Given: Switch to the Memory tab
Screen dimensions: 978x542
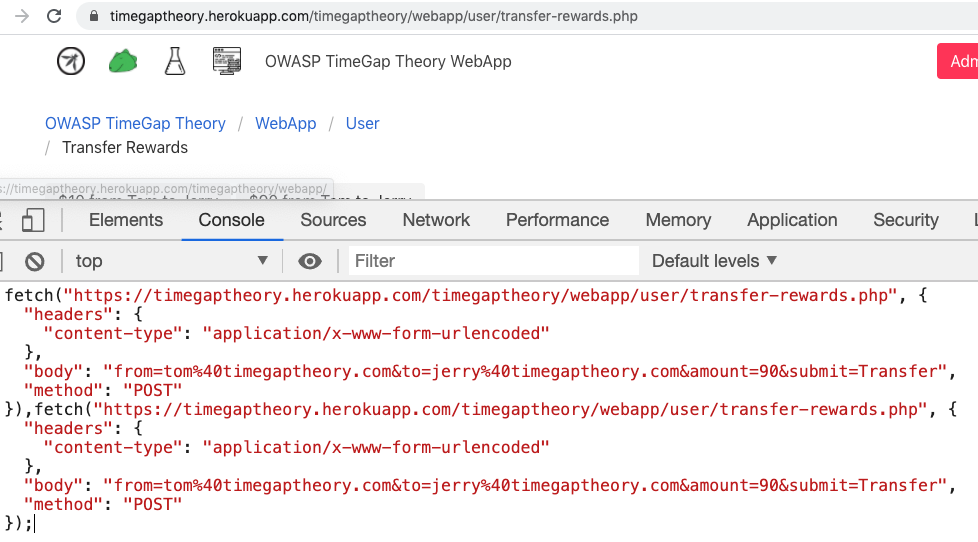Looking at the screenshot, I should click(x=678, y=220).
